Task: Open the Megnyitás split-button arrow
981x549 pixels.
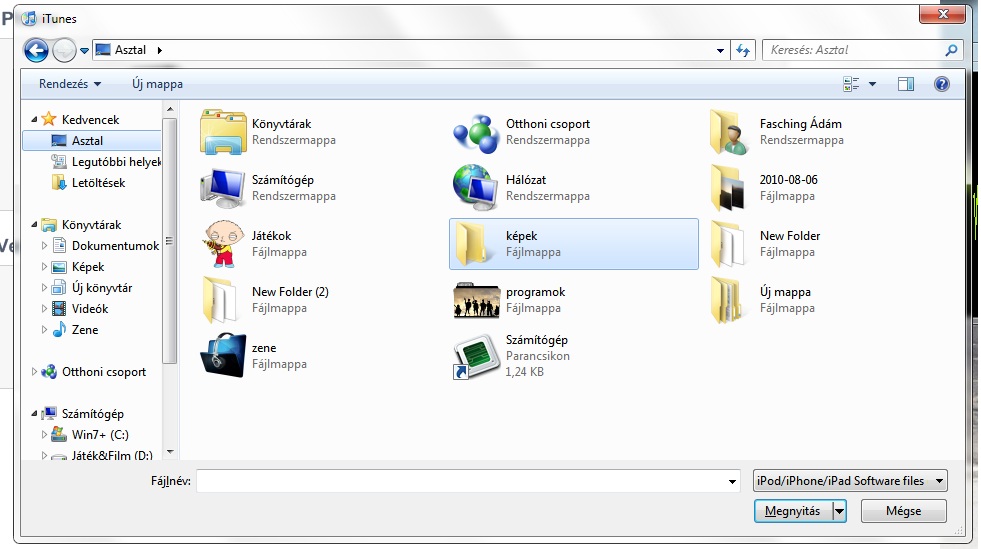Action: click(839, 511)
